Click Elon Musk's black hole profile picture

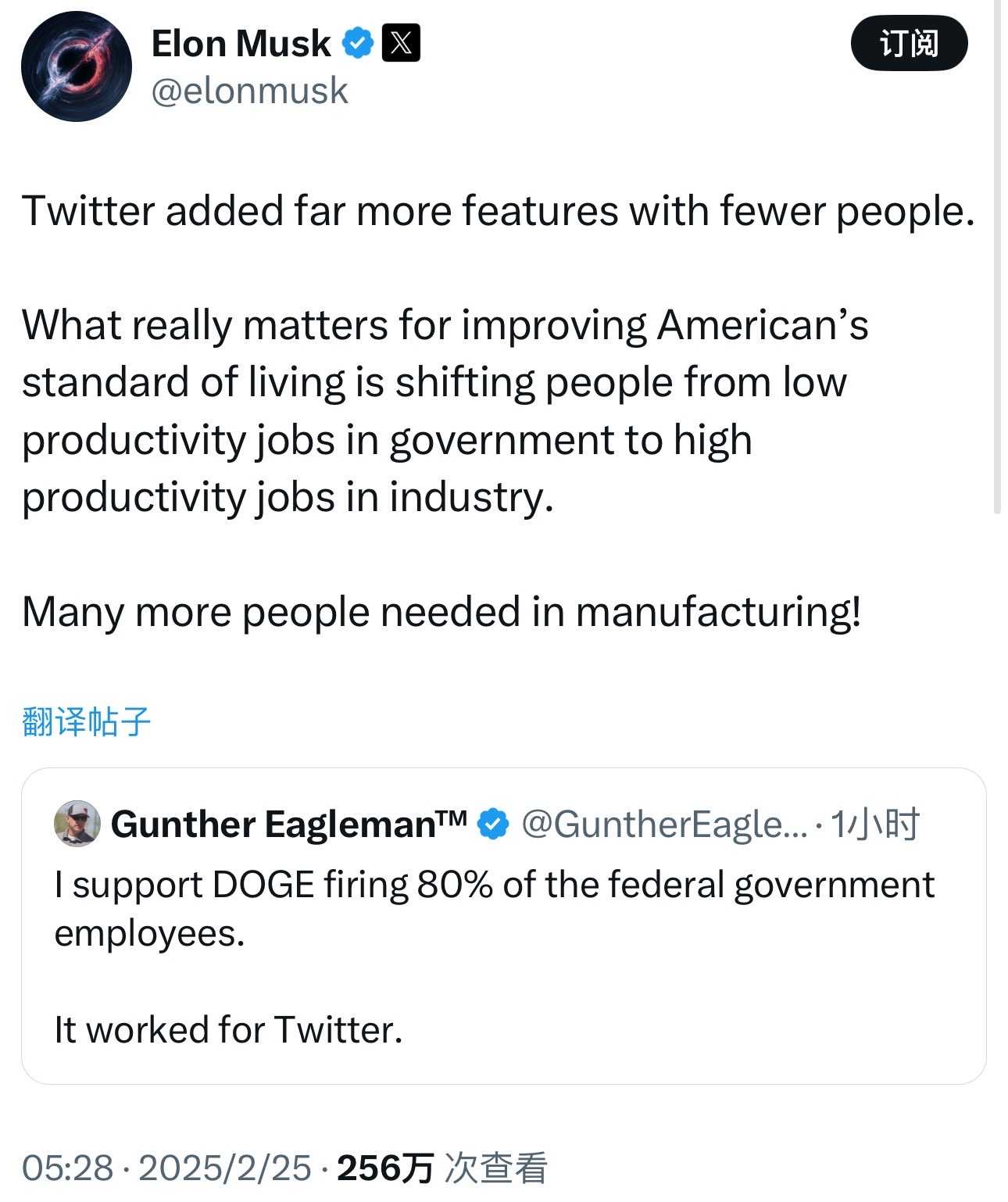click(77, 66)
